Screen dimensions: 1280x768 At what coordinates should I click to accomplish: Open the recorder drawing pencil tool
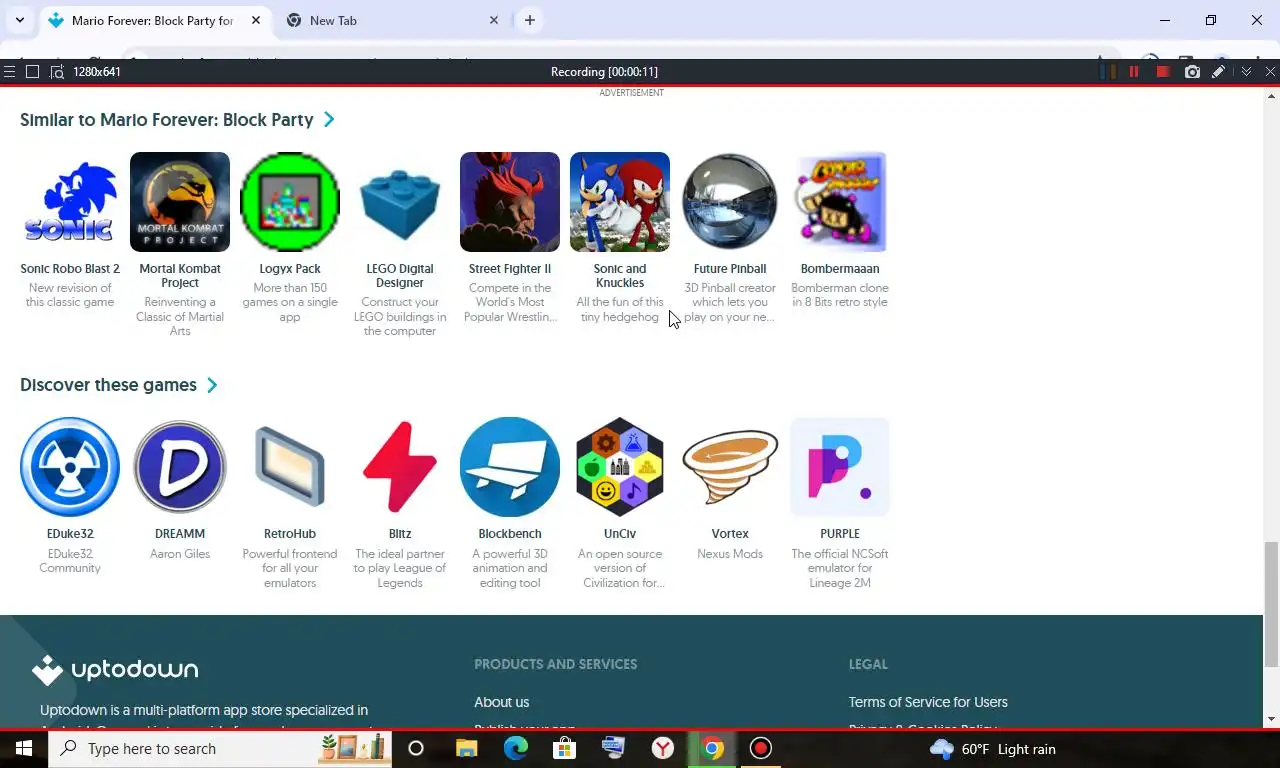(x=1218, y=72)
